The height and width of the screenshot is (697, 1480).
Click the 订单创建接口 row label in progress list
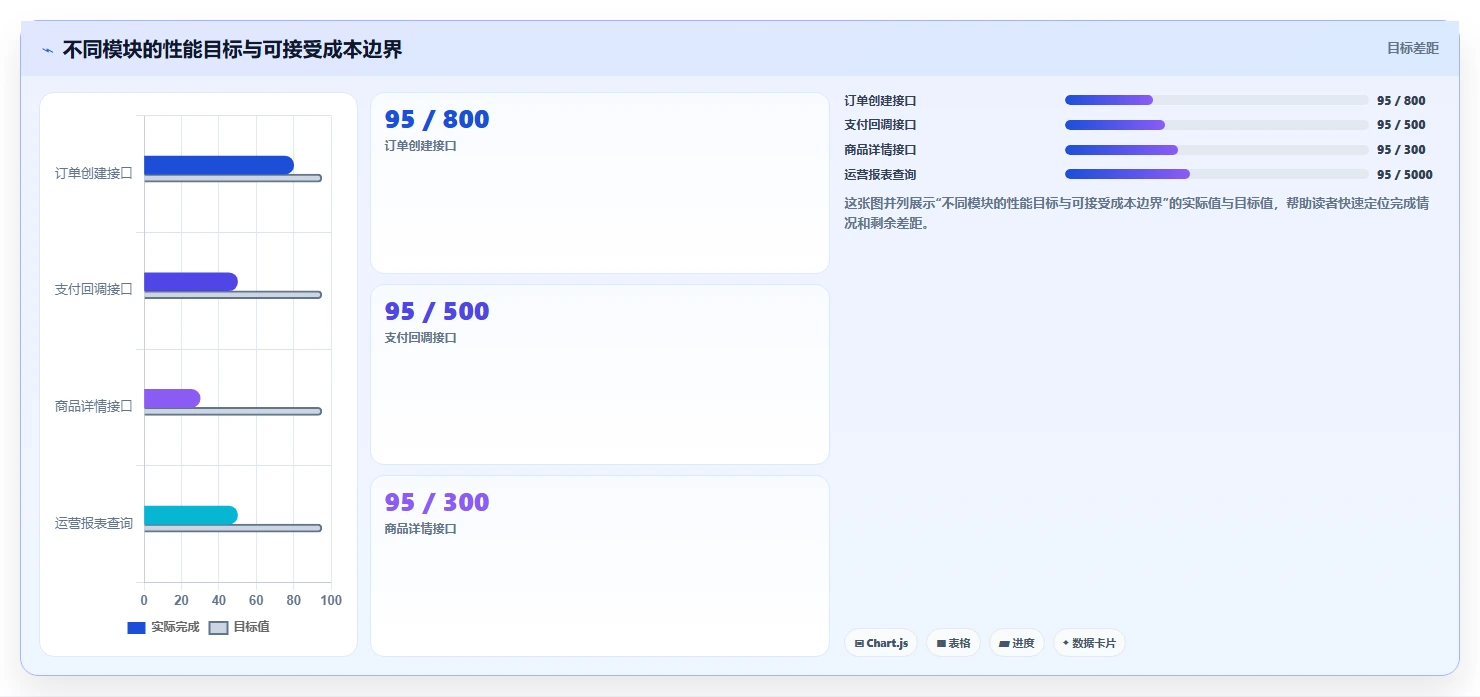pos(880,101)
